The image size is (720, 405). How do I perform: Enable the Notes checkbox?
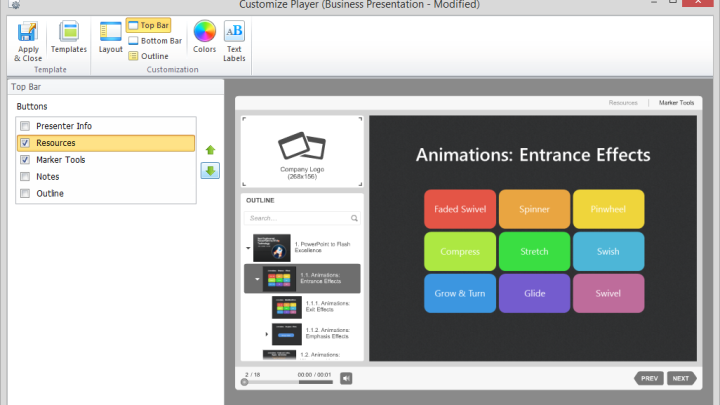coord(25,177)
